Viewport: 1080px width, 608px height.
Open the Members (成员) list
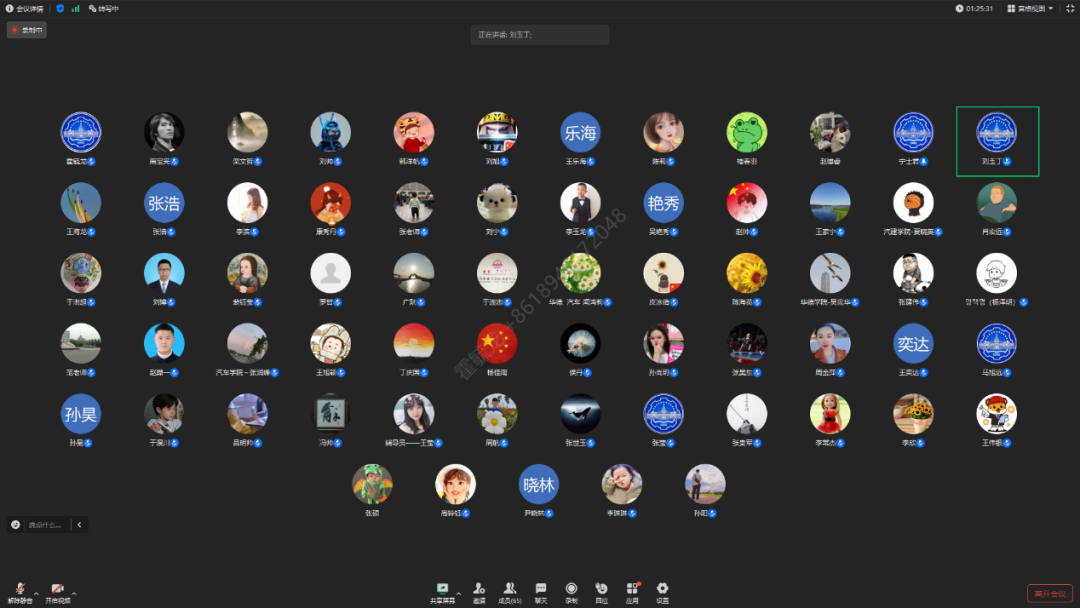tap(510, 590)
